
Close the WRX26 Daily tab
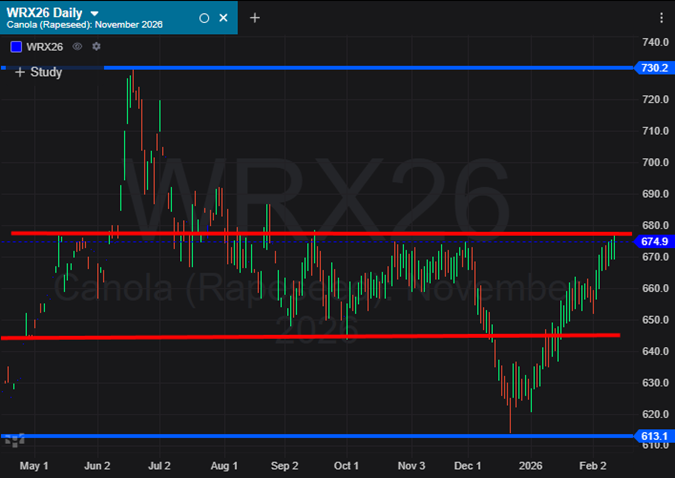[223, 18]
